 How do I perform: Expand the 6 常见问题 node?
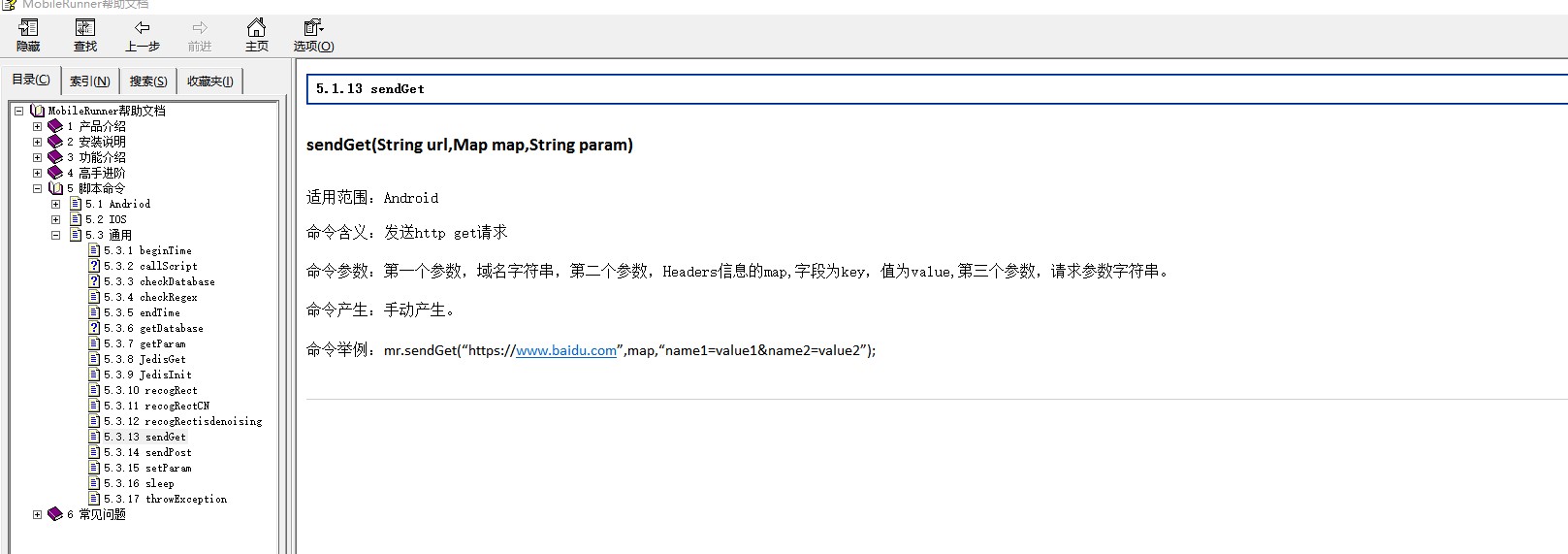pyautogui.click(x=37, y=514)
